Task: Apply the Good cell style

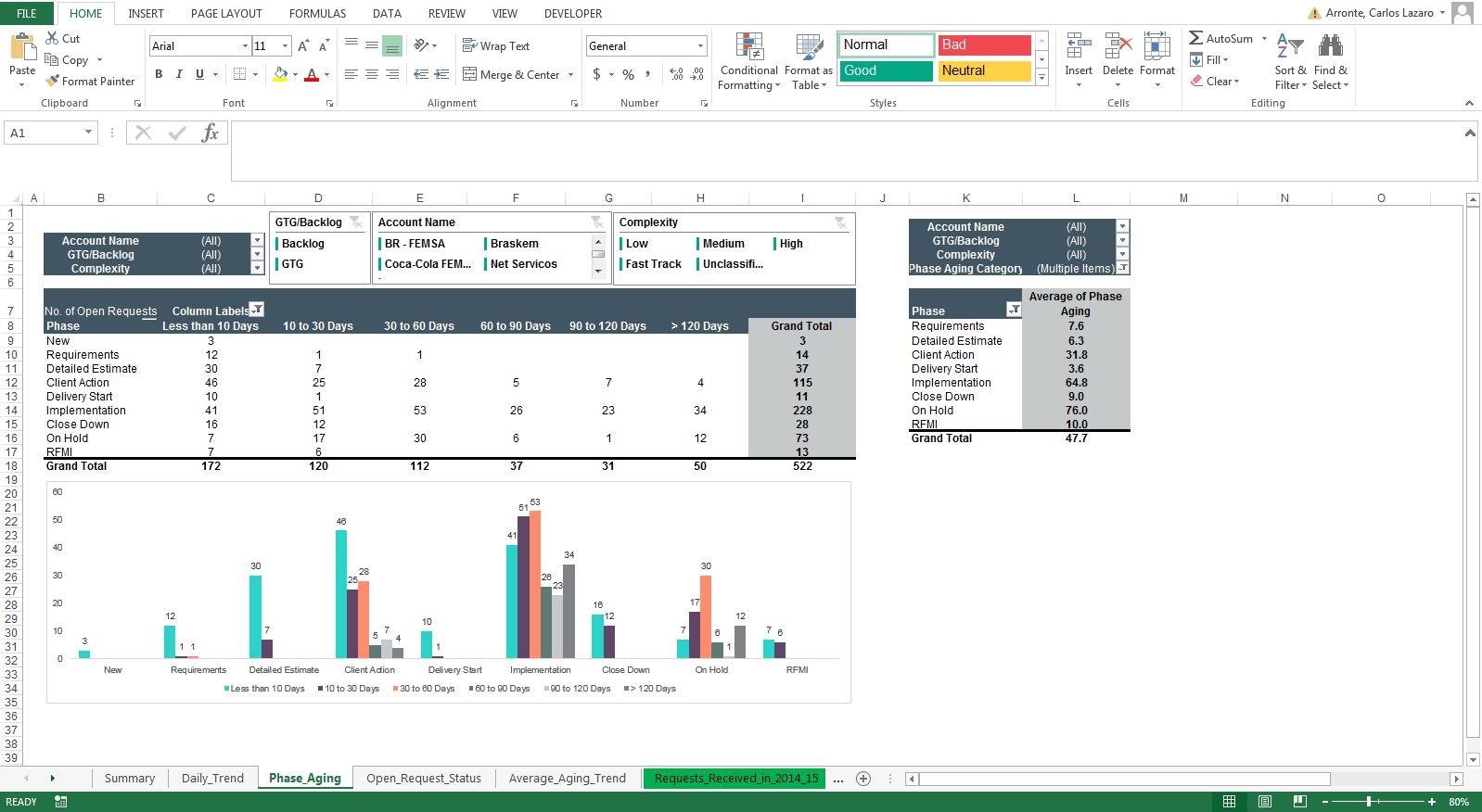Action: click(887, 70)
